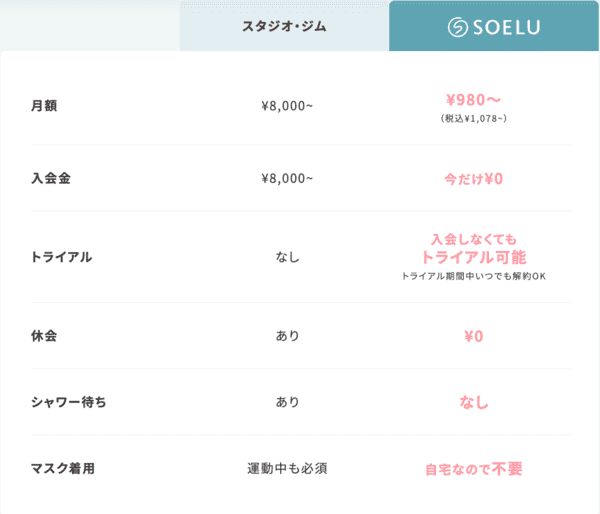
Task: Click the 月額 row label
Action: (44, 106)
